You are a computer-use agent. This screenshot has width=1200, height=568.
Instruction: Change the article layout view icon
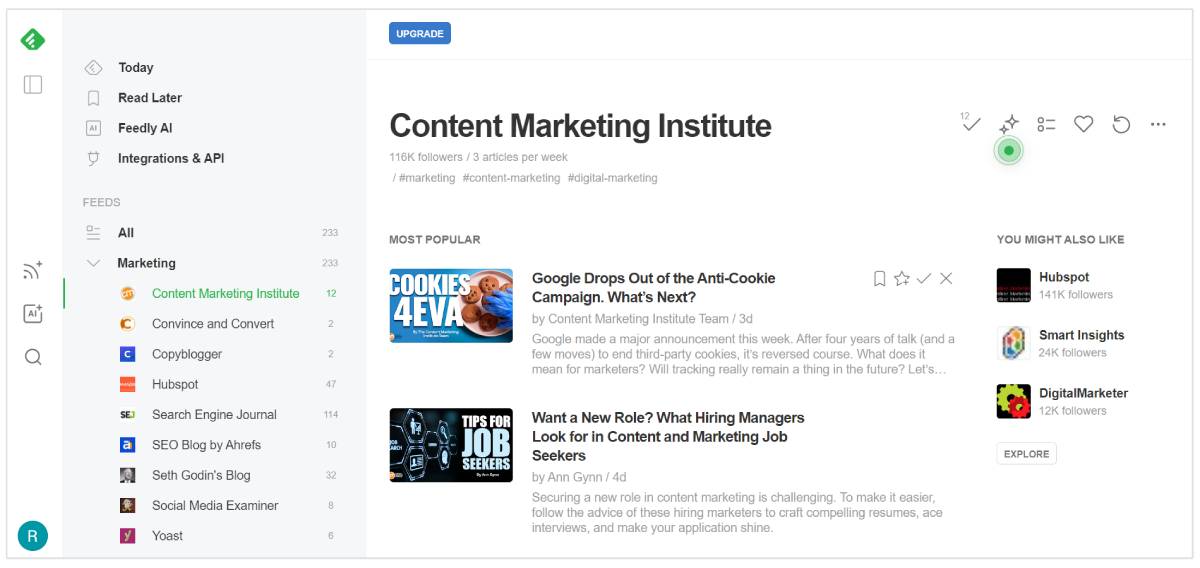pyautogui.click(x=1046, y=124)
